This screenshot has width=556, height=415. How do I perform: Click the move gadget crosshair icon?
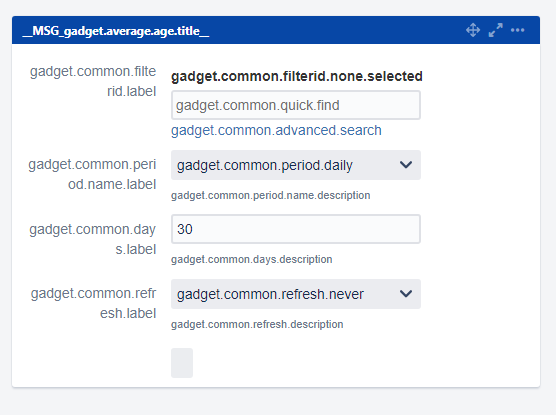(x=473, y=30)
